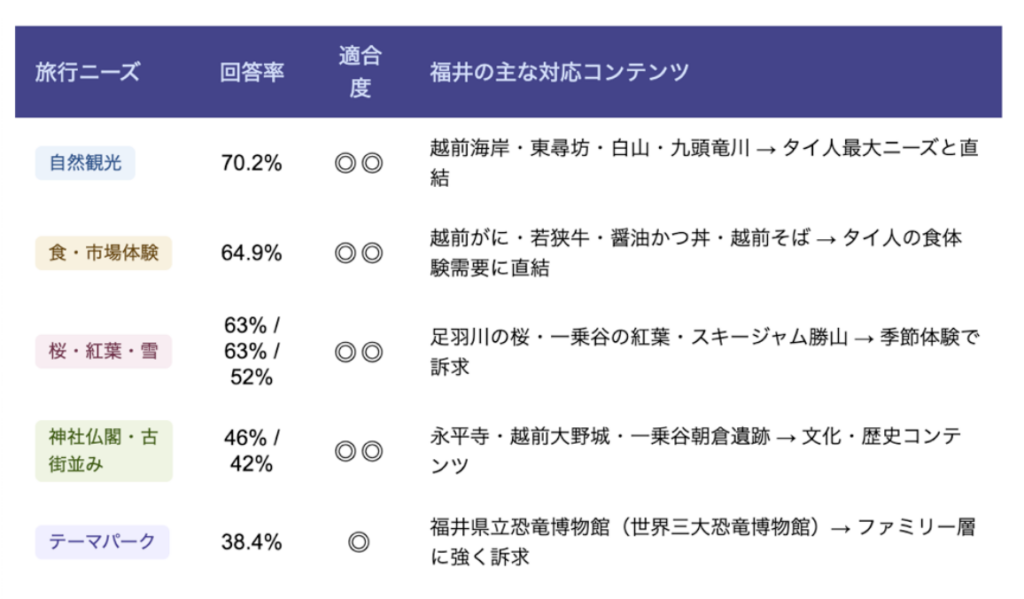Select the ◎◎ rating beside 64.9%
Viewport: 1024px width, 599px height.
pos(359,253)
